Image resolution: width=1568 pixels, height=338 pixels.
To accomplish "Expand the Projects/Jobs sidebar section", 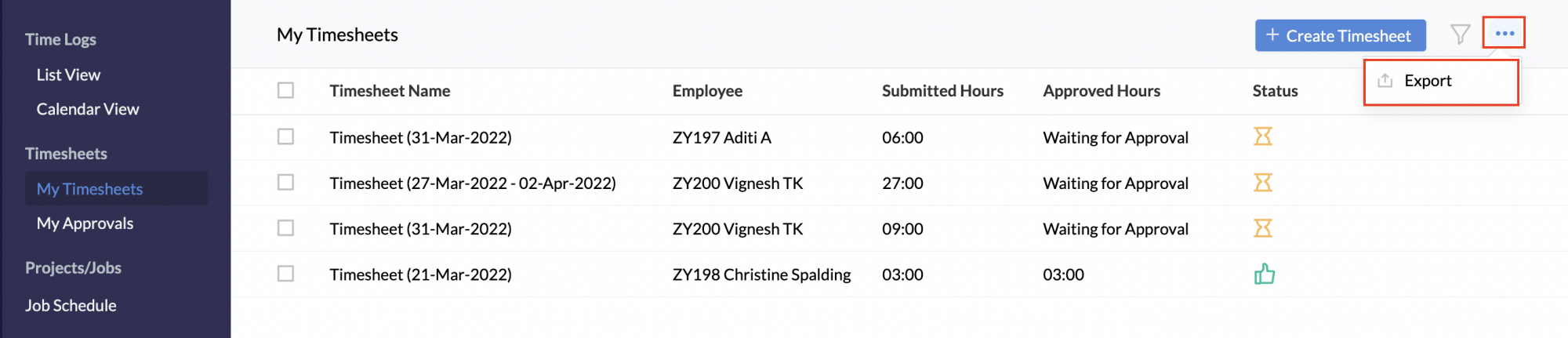I will [x=73, y=268].
